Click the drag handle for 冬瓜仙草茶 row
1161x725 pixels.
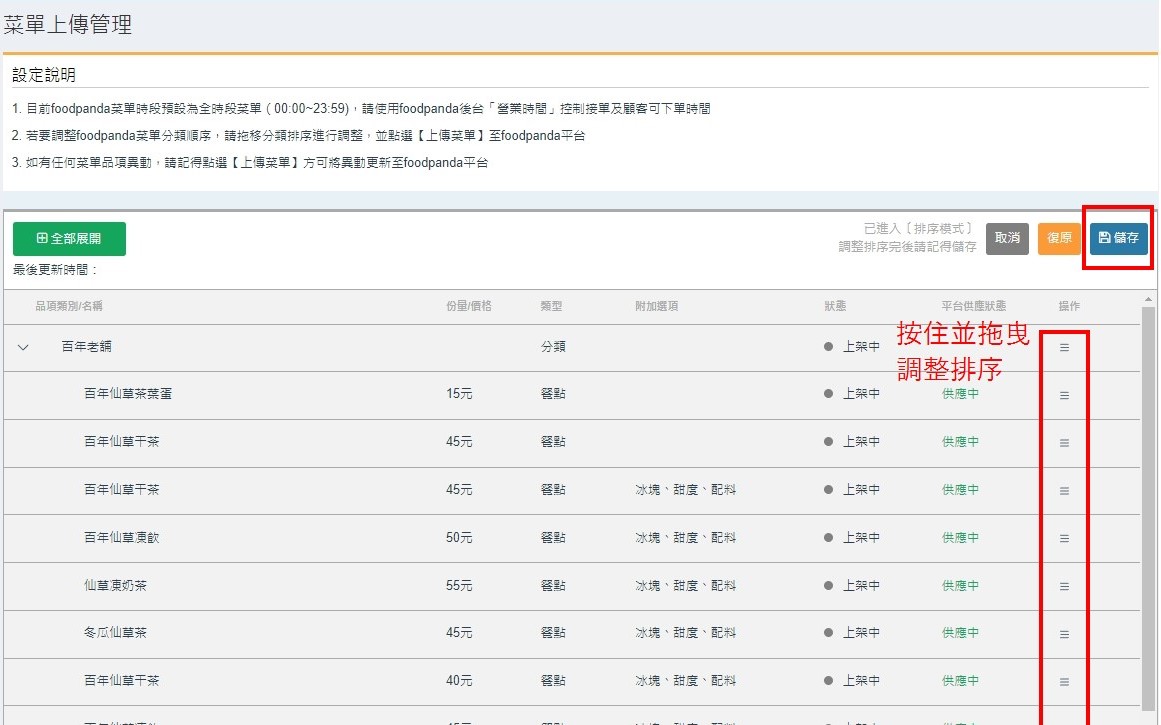pyautogui.click(x=1064, y=634)
